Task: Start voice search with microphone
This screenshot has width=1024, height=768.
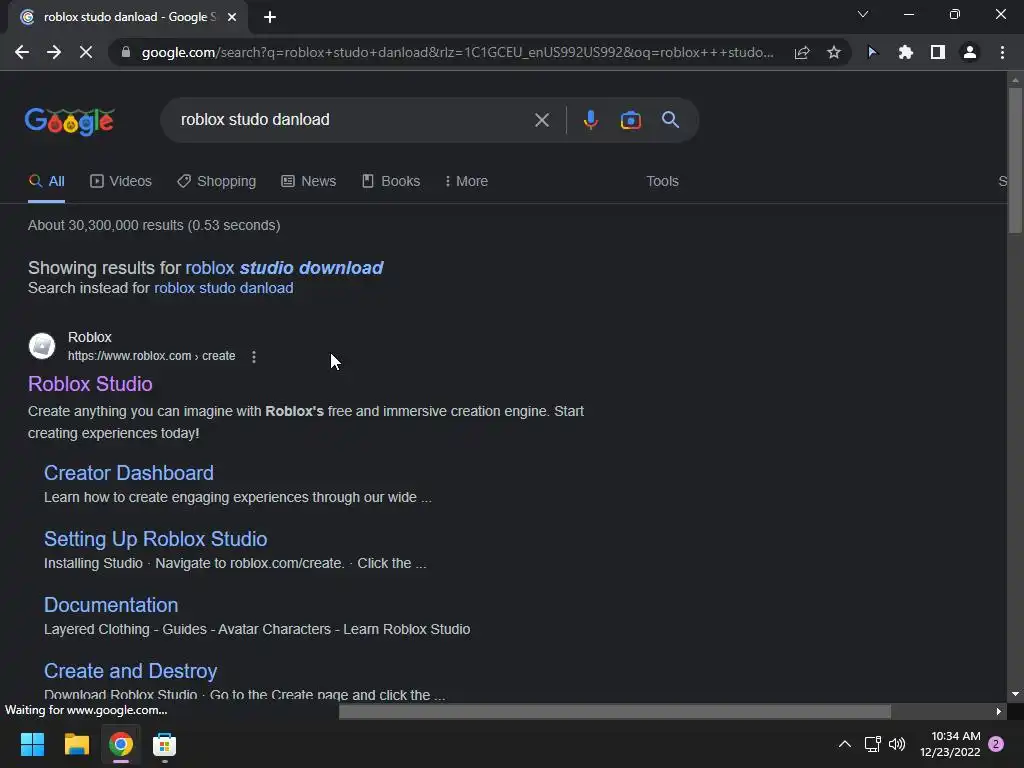Action: [590, 120]
